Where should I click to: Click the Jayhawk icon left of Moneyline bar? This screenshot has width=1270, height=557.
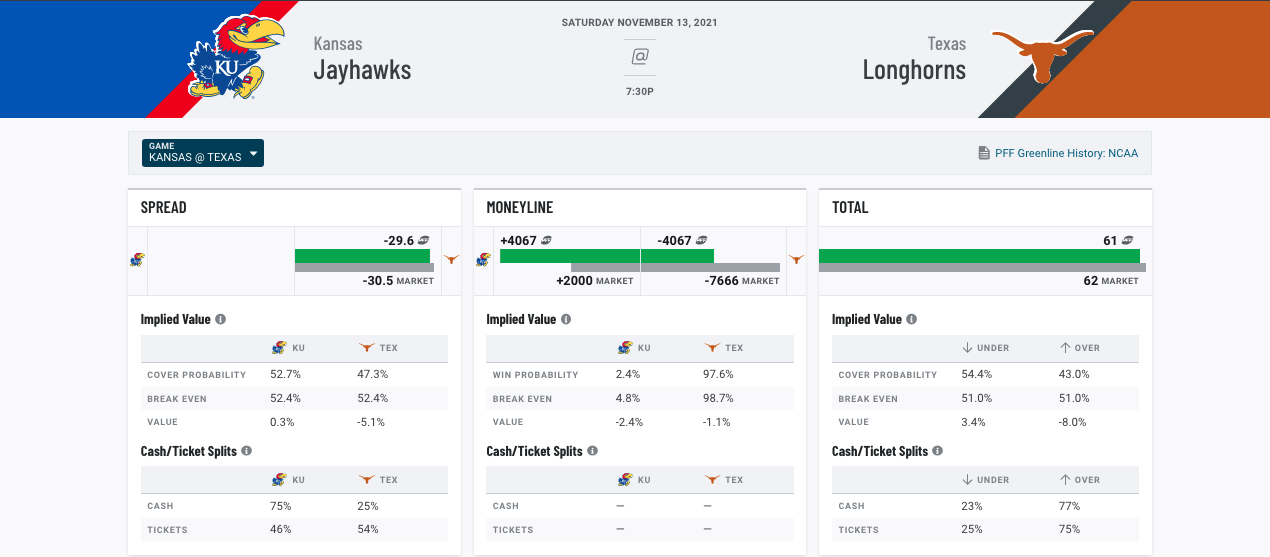(x=483, y=260)
